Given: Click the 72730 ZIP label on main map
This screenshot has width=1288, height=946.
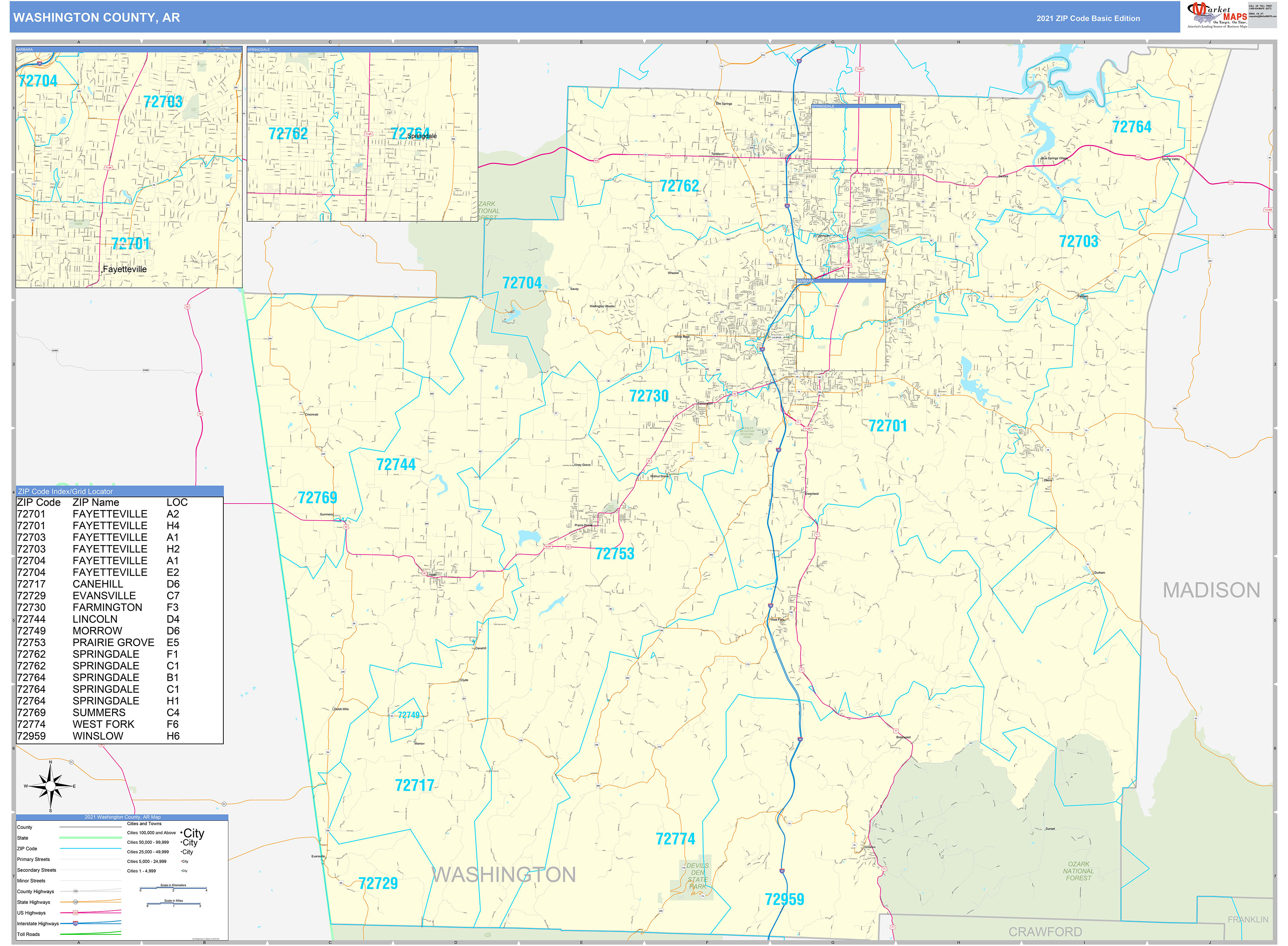Looking at the screenshot, I should [649, 396].
